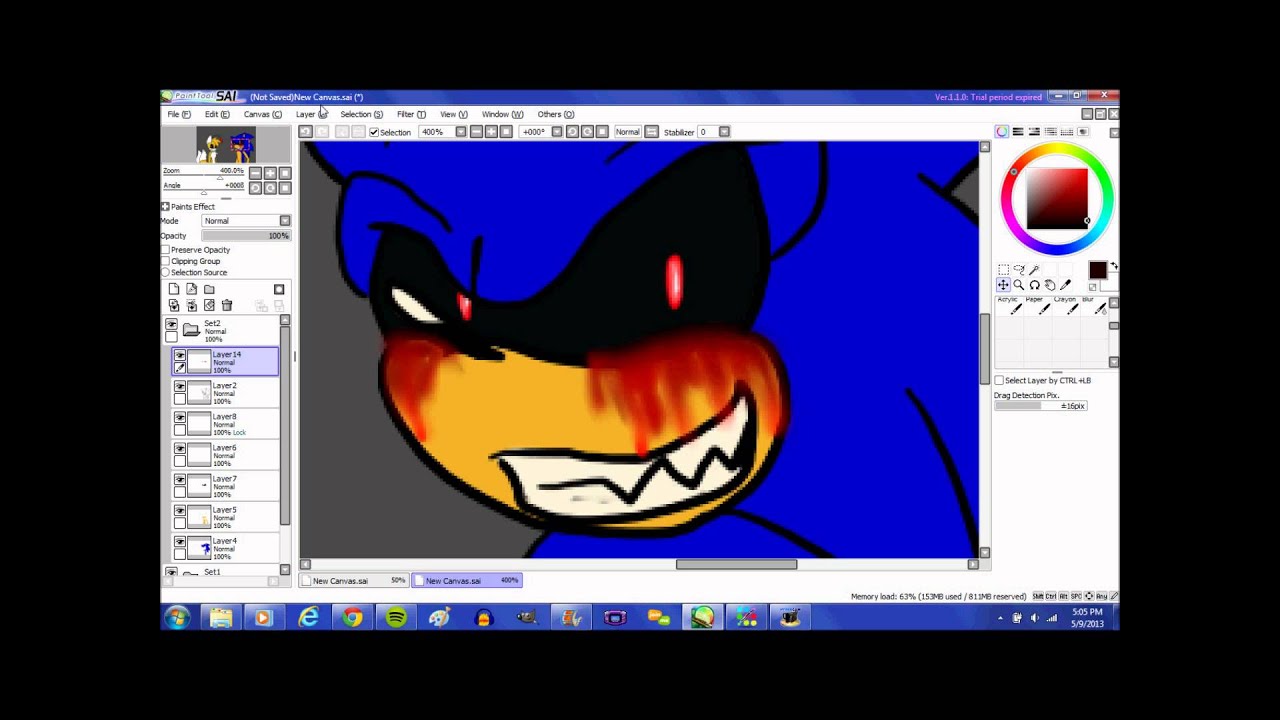This screenshot has width=1280, height=720.
Task: Enable Clipping Group checkbox
Action: click(x=166, y=261)
